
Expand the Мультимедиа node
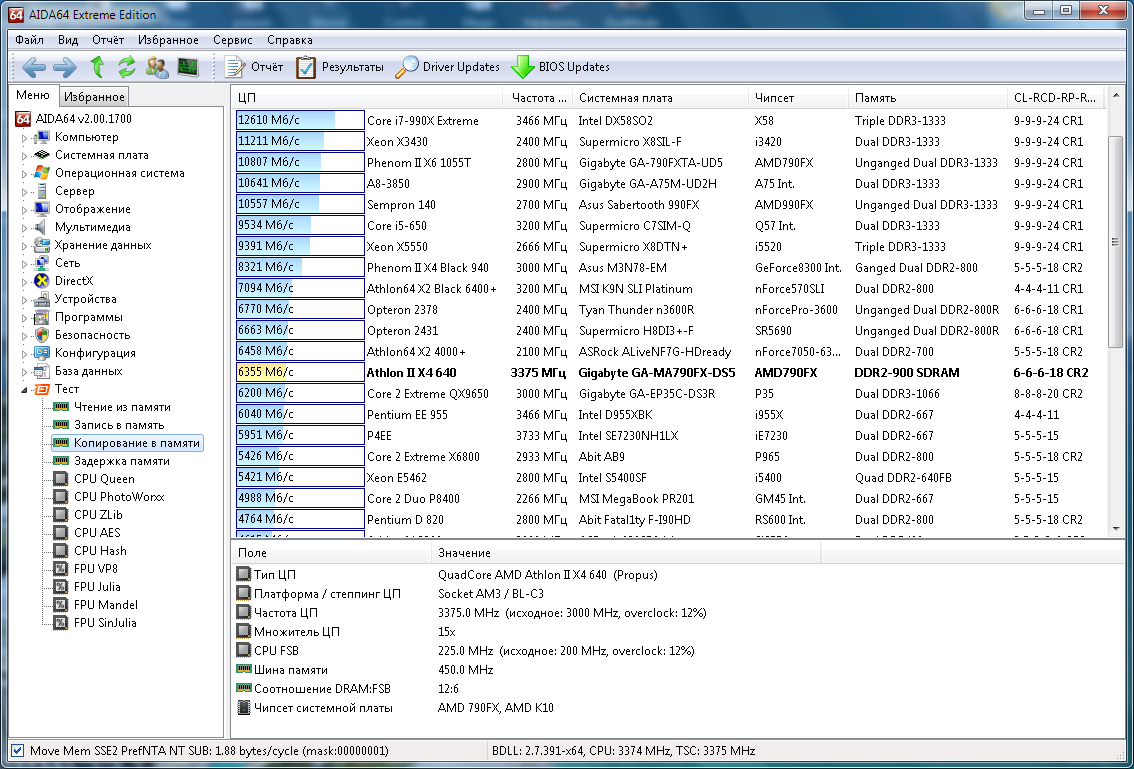click(x=25, y=228)
